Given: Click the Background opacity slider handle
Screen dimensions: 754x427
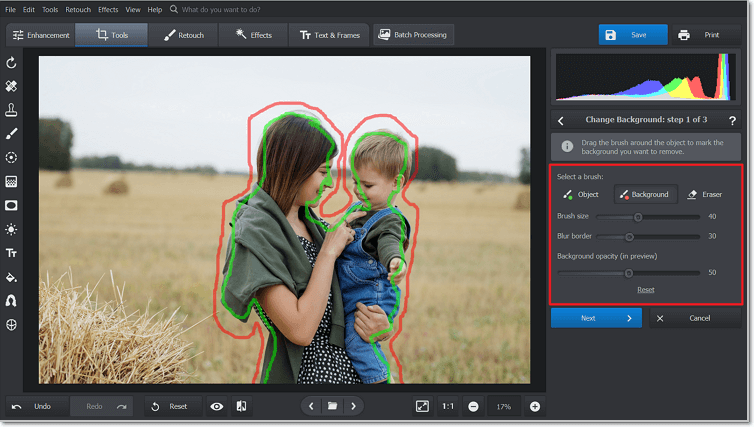Looking at the screenshot, I should (628, 273).
